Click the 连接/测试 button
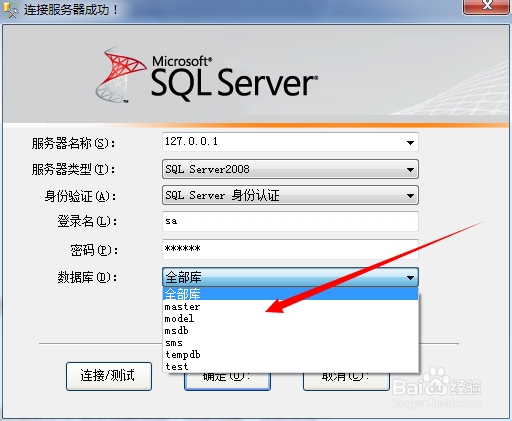 [x=109, y=376]
